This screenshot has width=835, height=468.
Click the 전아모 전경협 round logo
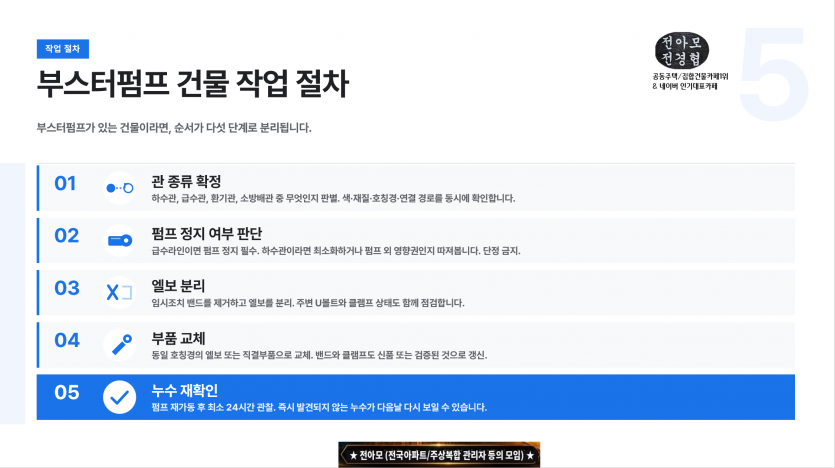coord(682,50)
